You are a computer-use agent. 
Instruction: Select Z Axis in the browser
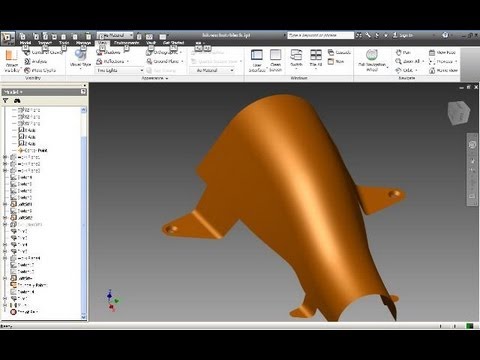(x=27, y=144)
